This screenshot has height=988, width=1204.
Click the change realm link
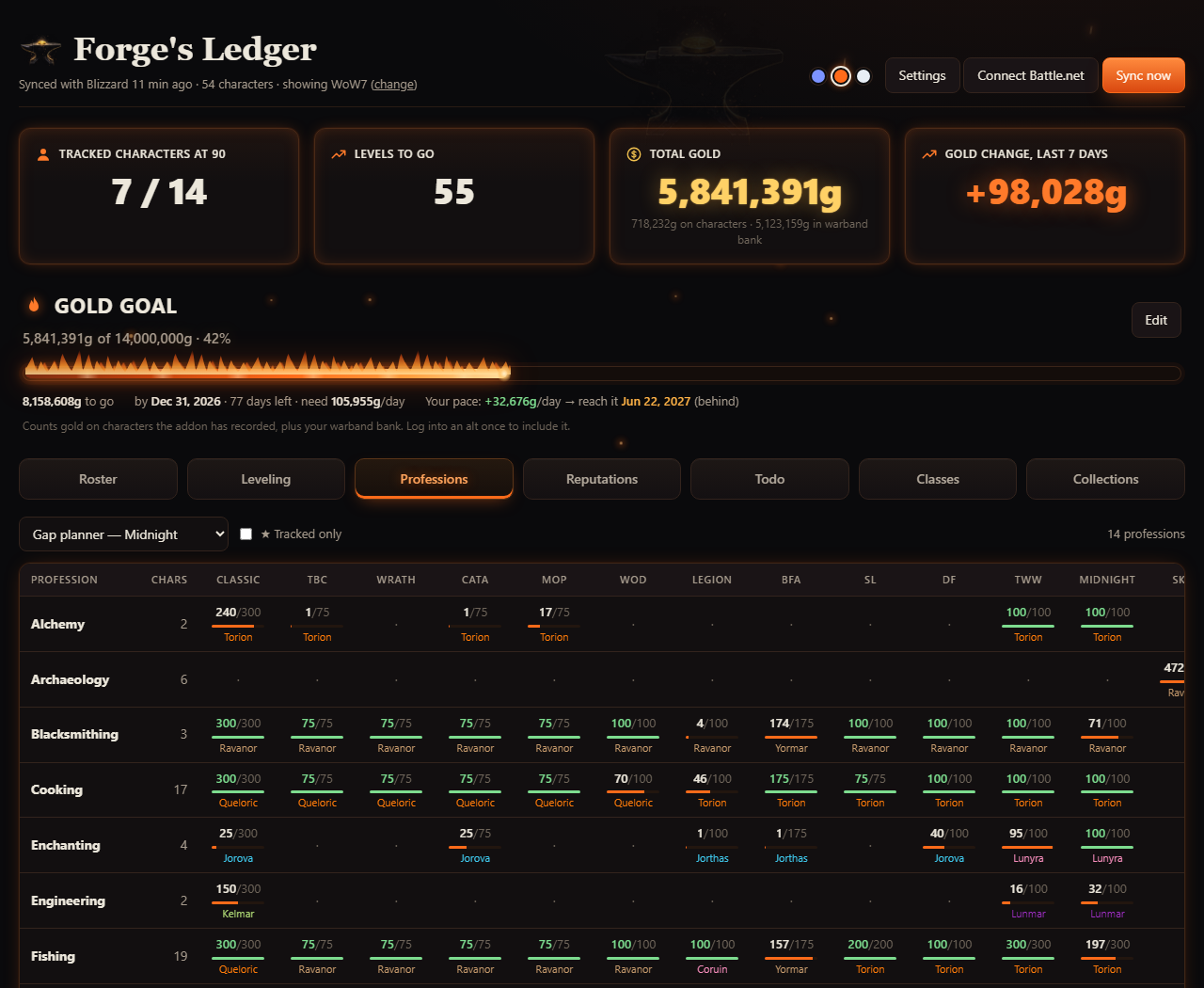click(394, 85)
